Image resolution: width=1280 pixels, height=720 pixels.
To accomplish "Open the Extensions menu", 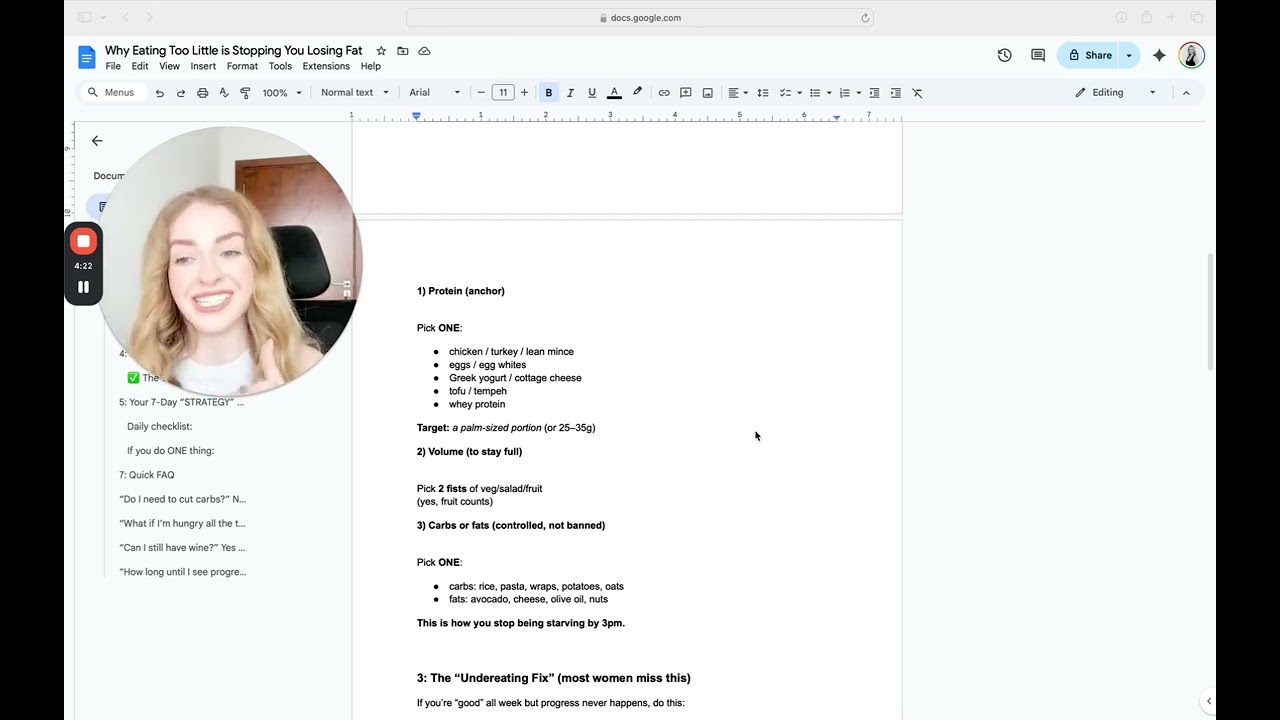I will point(326,67).
